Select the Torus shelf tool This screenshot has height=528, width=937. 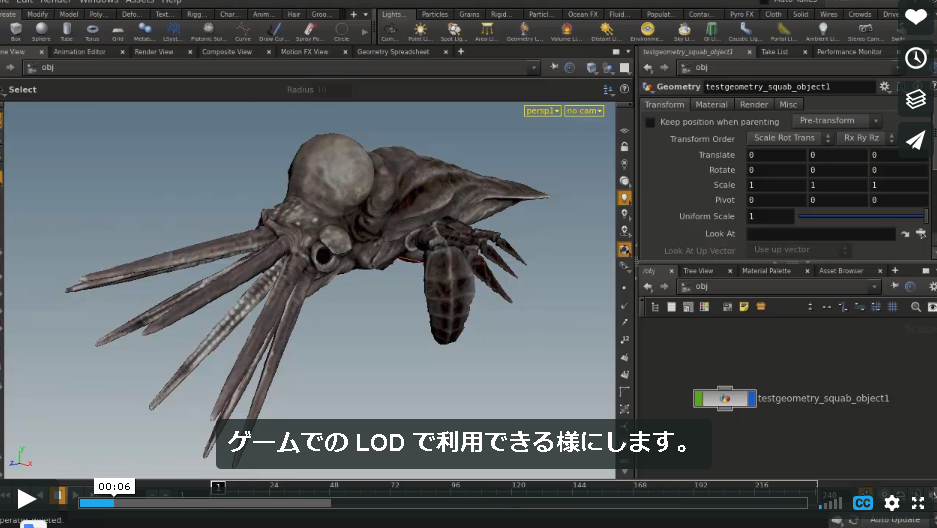tap(92, 31)
